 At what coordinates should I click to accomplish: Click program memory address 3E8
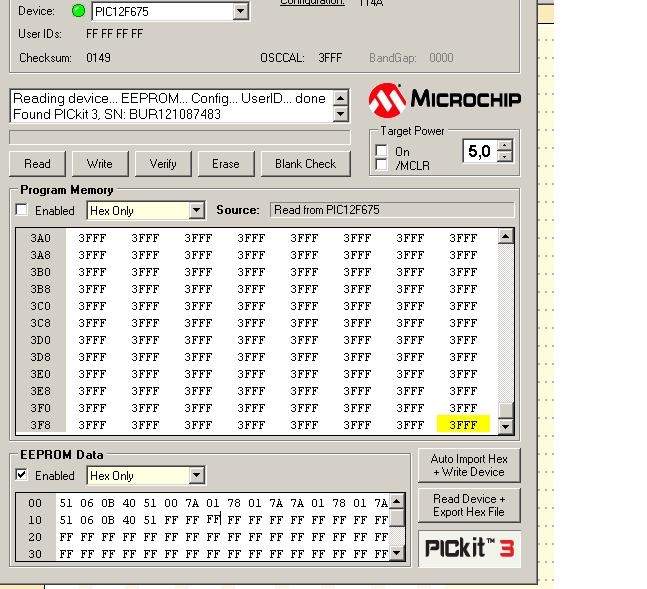(40, 391)
